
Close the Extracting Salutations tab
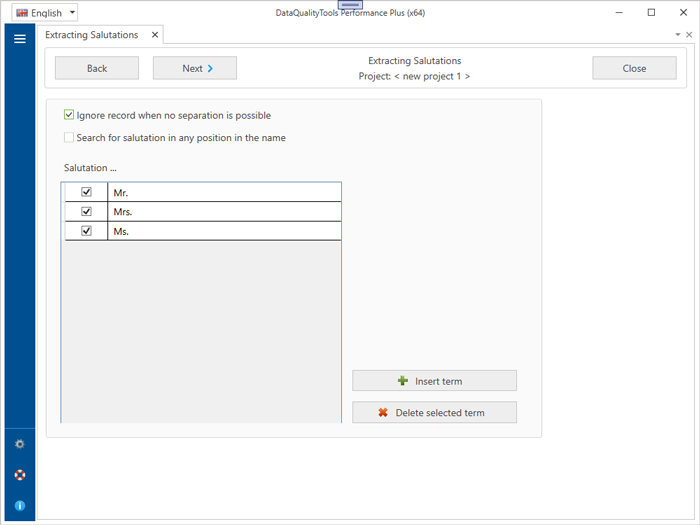154,35
